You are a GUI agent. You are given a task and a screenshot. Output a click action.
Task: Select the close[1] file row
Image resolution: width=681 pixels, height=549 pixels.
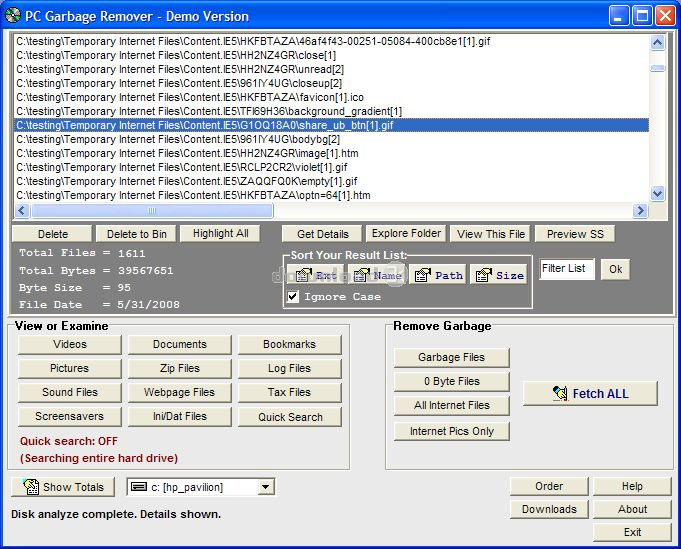coord(331,55)
